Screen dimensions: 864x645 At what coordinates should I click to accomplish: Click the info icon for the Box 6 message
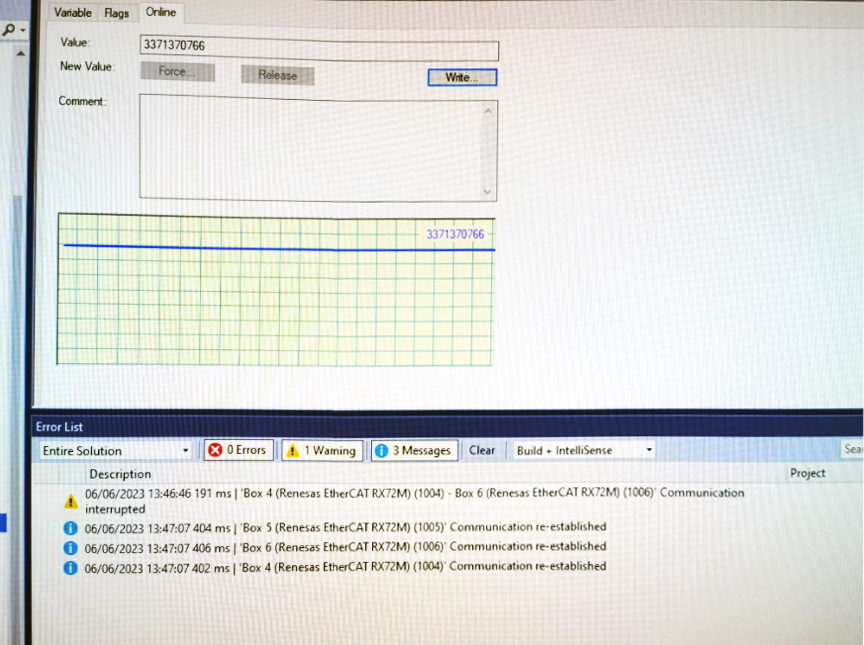tap(71, 548)
